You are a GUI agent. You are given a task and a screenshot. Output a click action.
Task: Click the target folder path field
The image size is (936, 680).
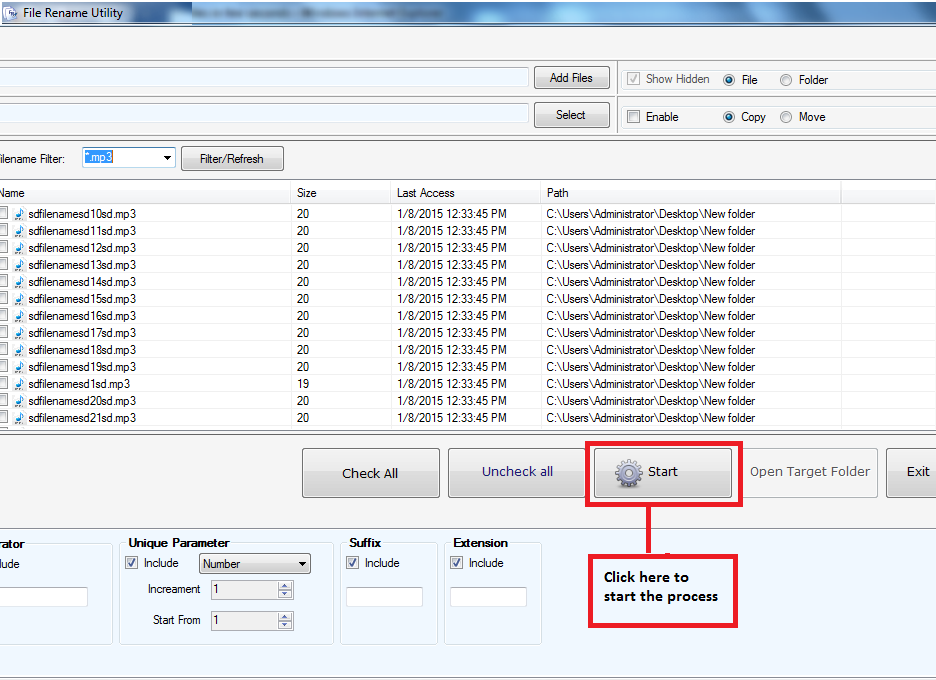(x=264, y=114)
